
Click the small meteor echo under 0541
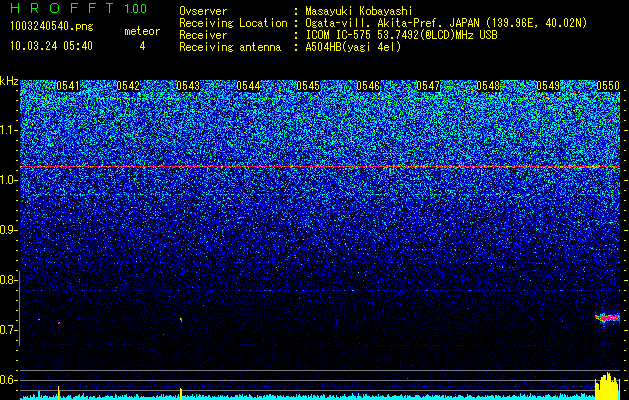pyautogui.click(x=59, y=322)
